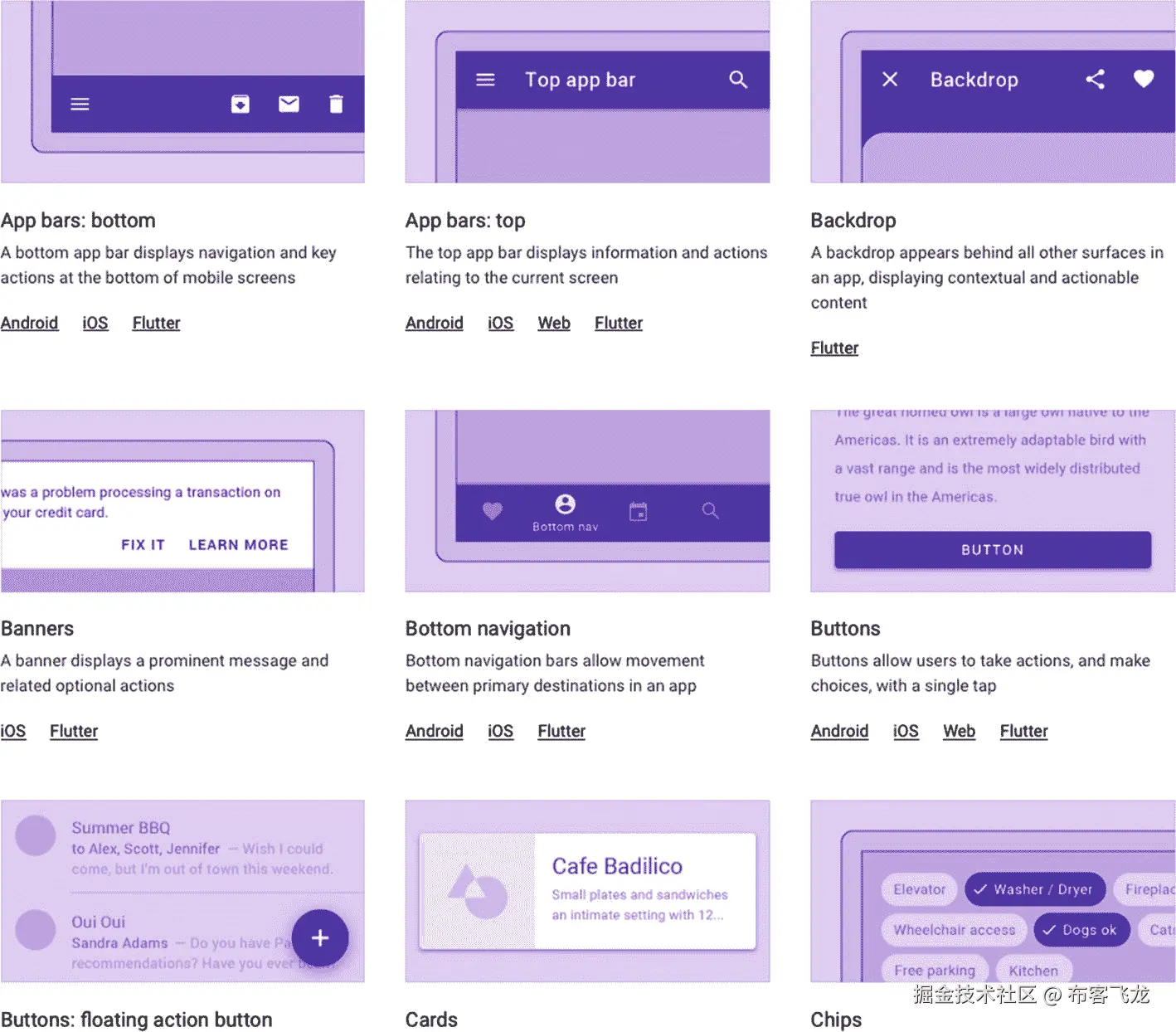Click the Oui Oui list item title
1176x1032 pixels.
pyautogui.click(x=99, y=922)
